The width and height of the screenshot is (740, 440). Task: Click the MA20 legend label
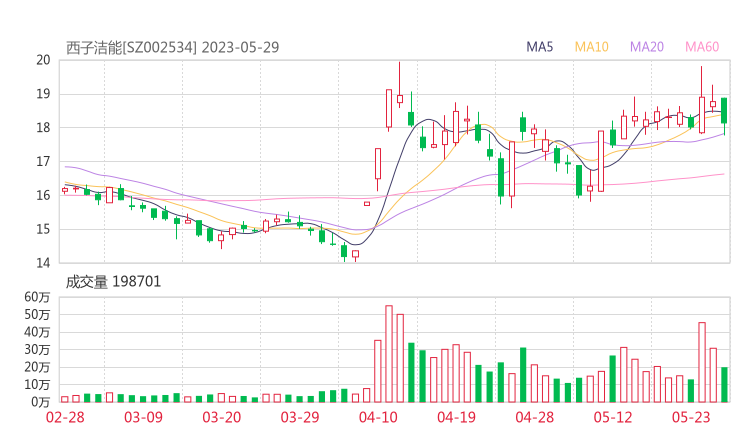coord(647,47)
